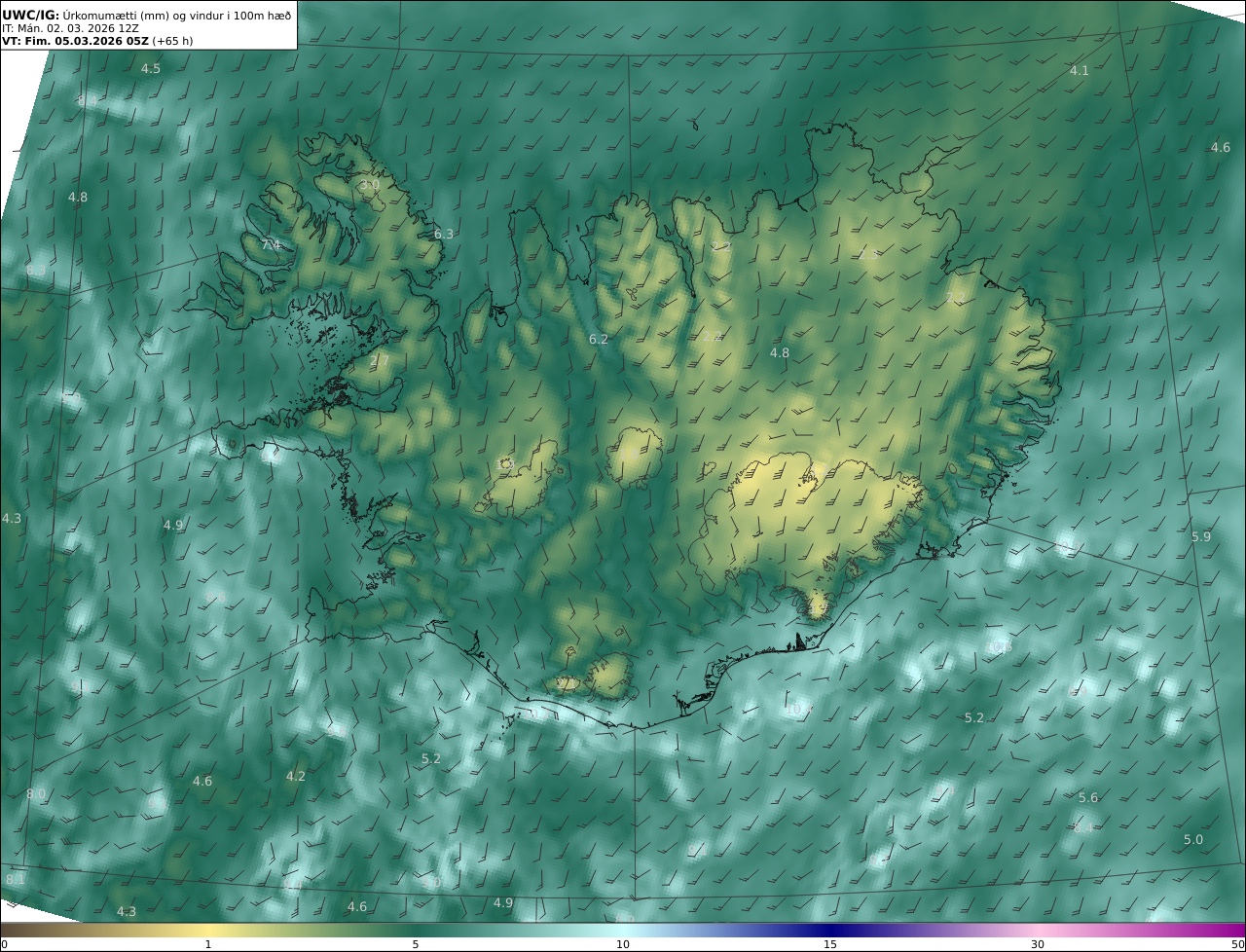Click the UWC/IG title label
1246x952 pixels.
tap(31, 15)
